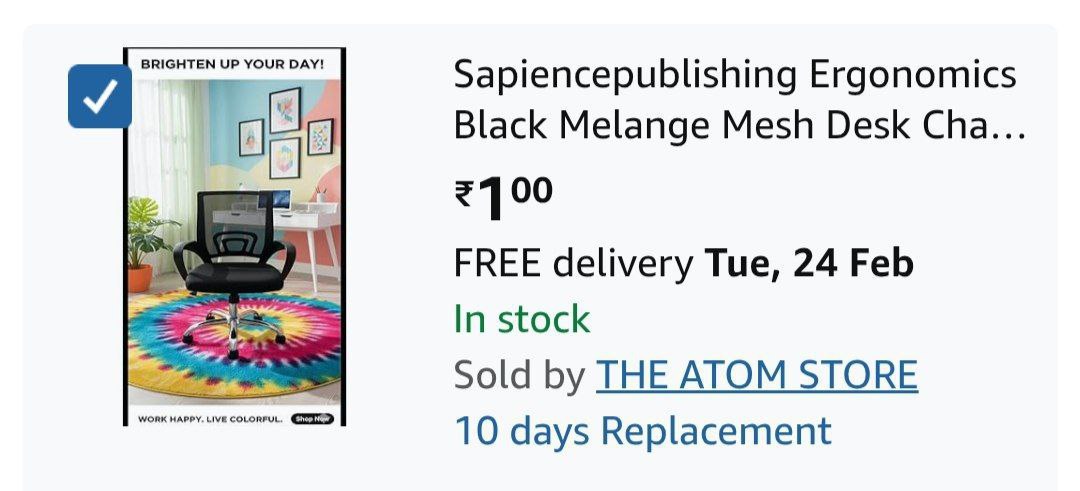Viewport: 1080px width, 491px height.
Task: Click the BRIGHTEN UP YOUR DAY banner text
Action: click(x=232, y=64)
